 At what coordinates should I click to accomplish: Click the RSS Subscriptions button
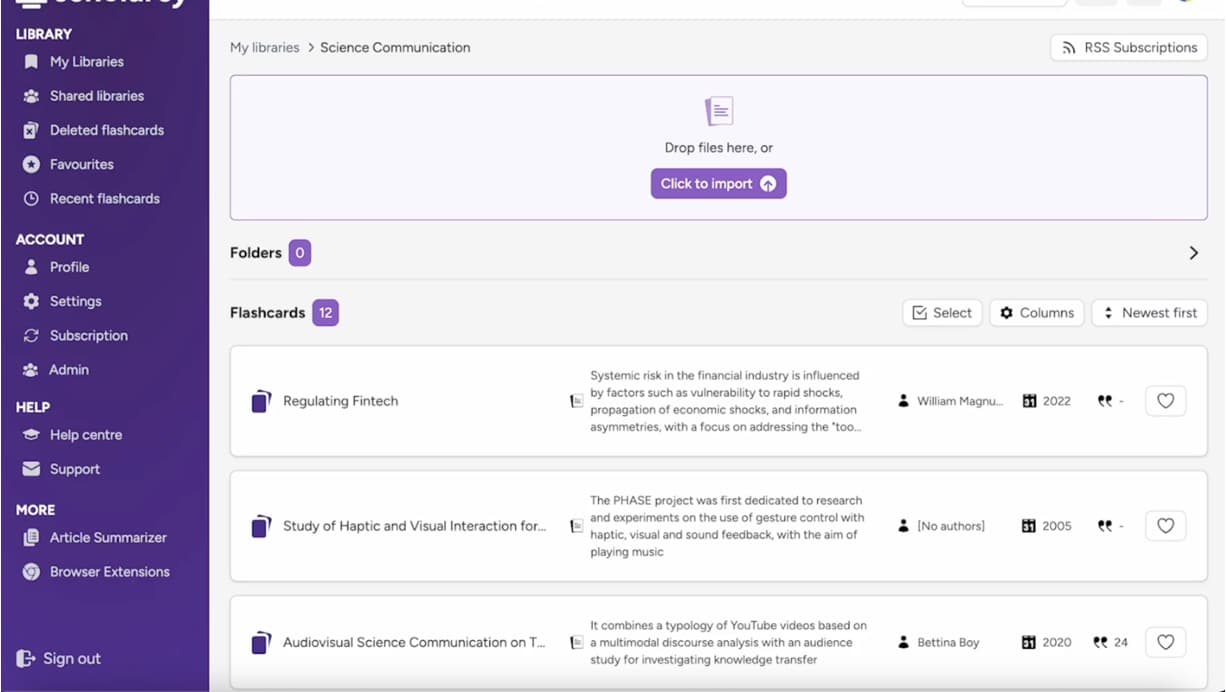(x=1129, y=47)
